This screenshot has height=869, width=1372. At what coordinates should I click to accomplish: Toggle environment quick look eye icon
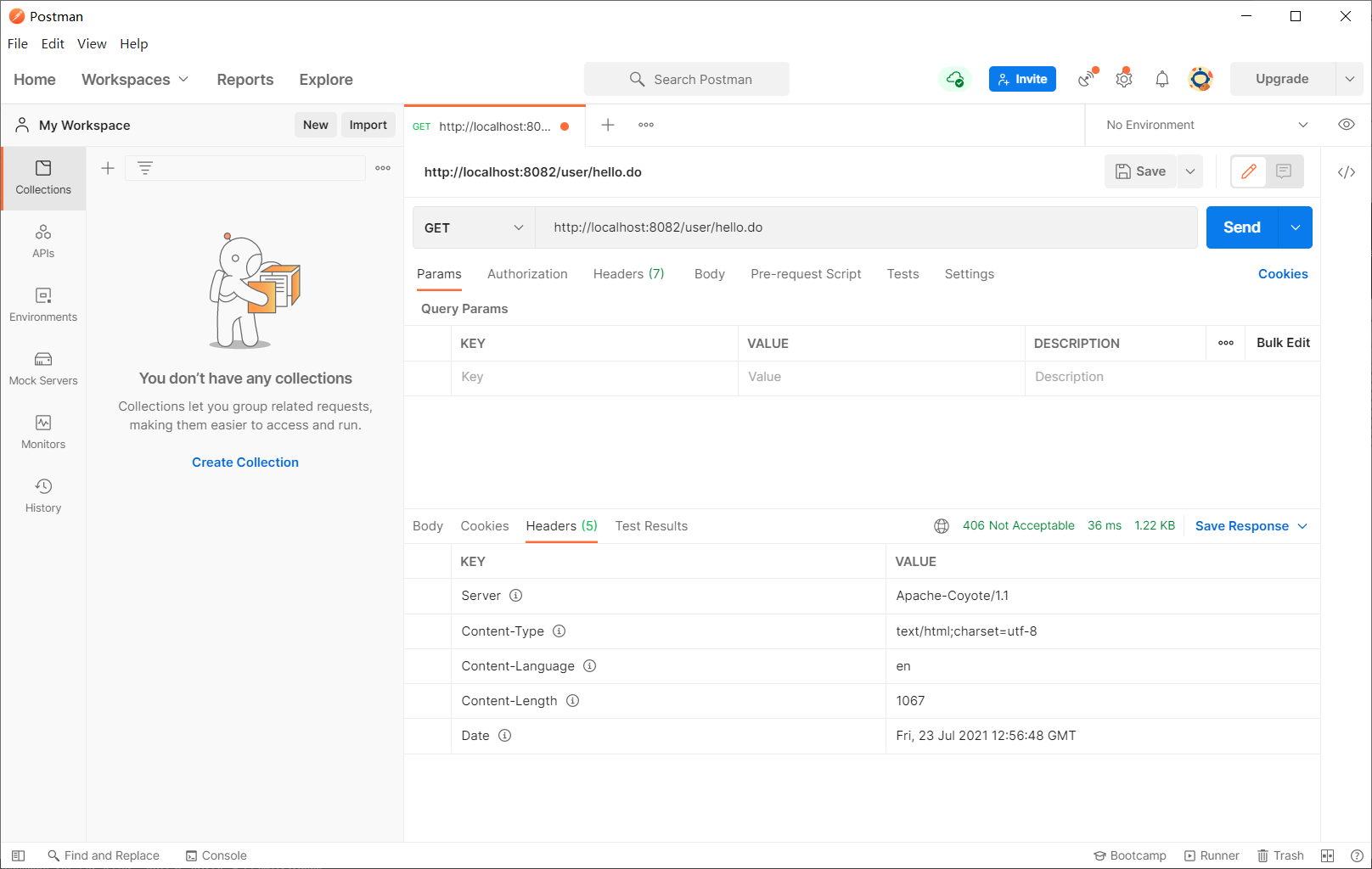(x=1347, y=125)
